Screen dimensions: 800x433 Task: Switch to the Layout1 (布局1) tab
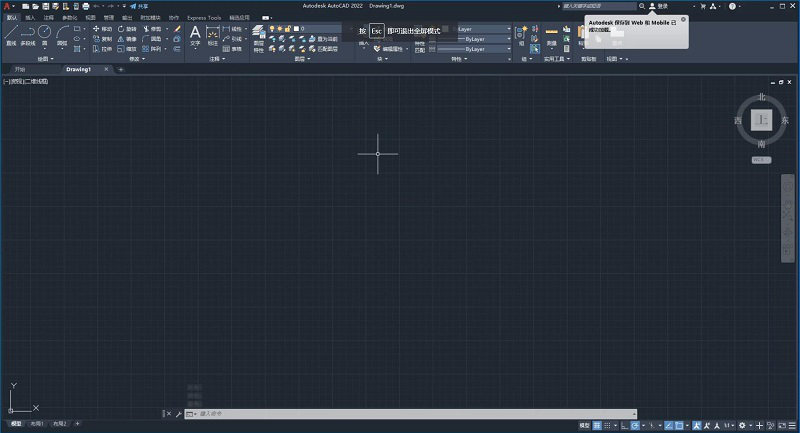coord(37,424)
